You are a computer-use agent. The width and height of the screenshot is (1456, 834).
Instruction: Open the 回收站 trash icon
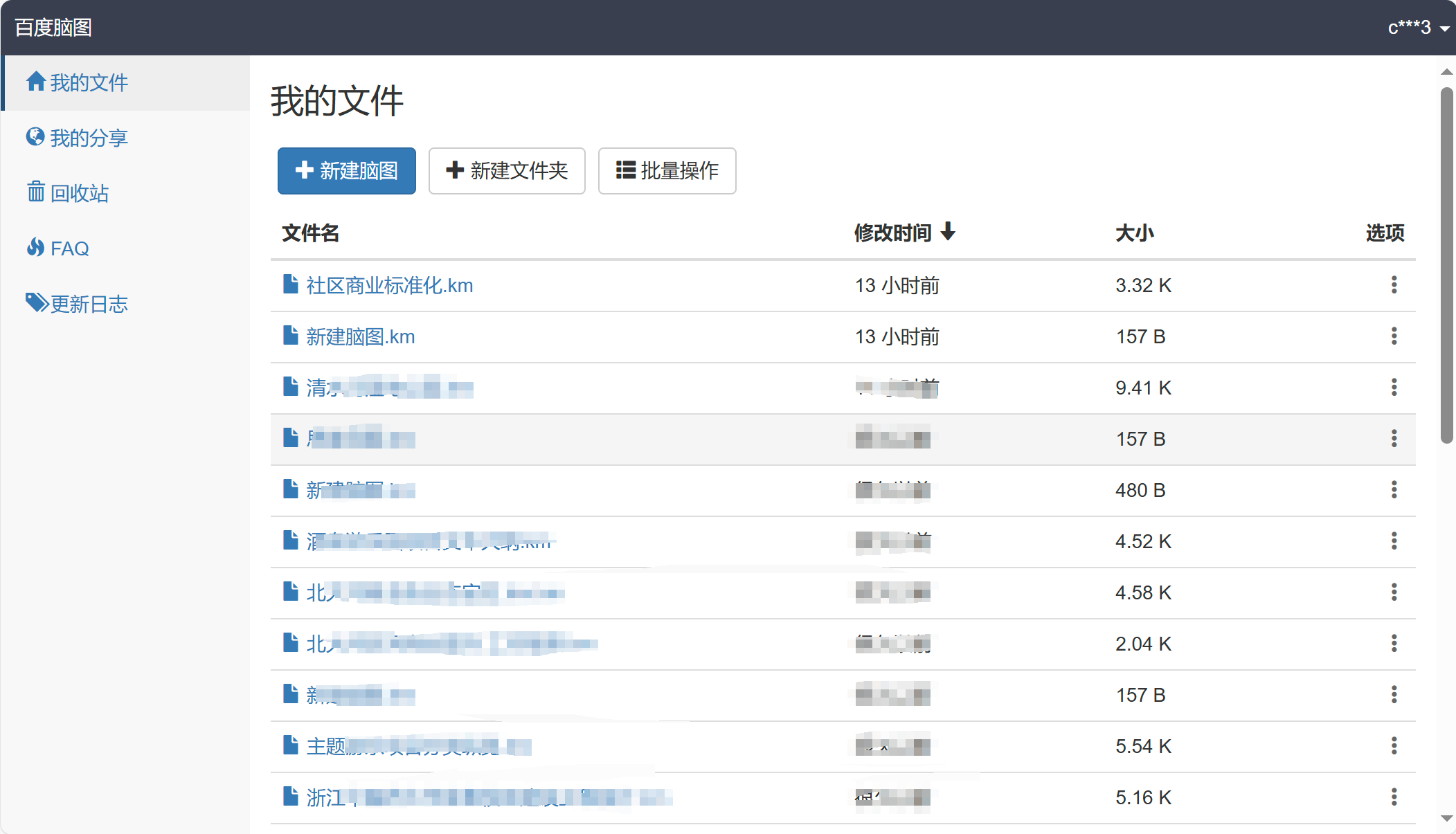coord(36,192)
